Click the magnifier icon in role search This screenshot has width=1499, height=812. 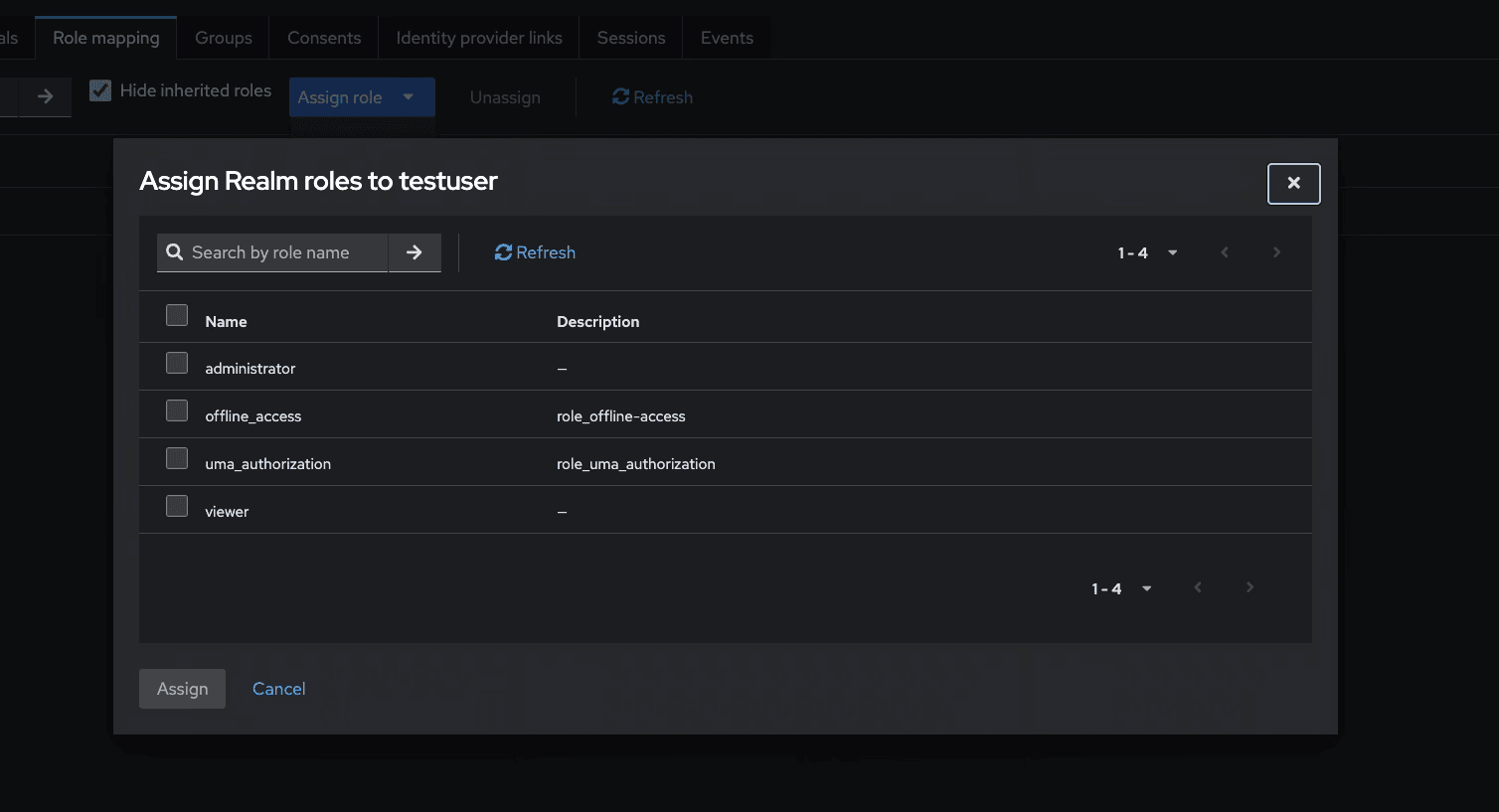[175, 252]
